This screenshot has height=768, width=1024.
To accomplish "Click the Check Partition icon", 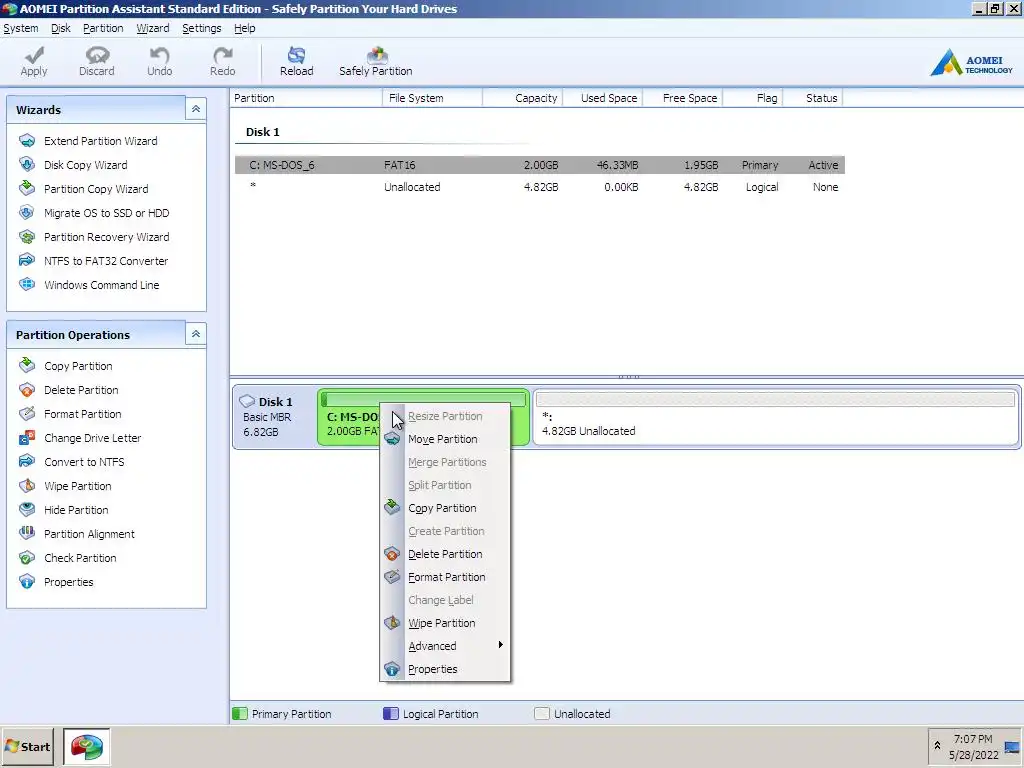I will [27, 558].
